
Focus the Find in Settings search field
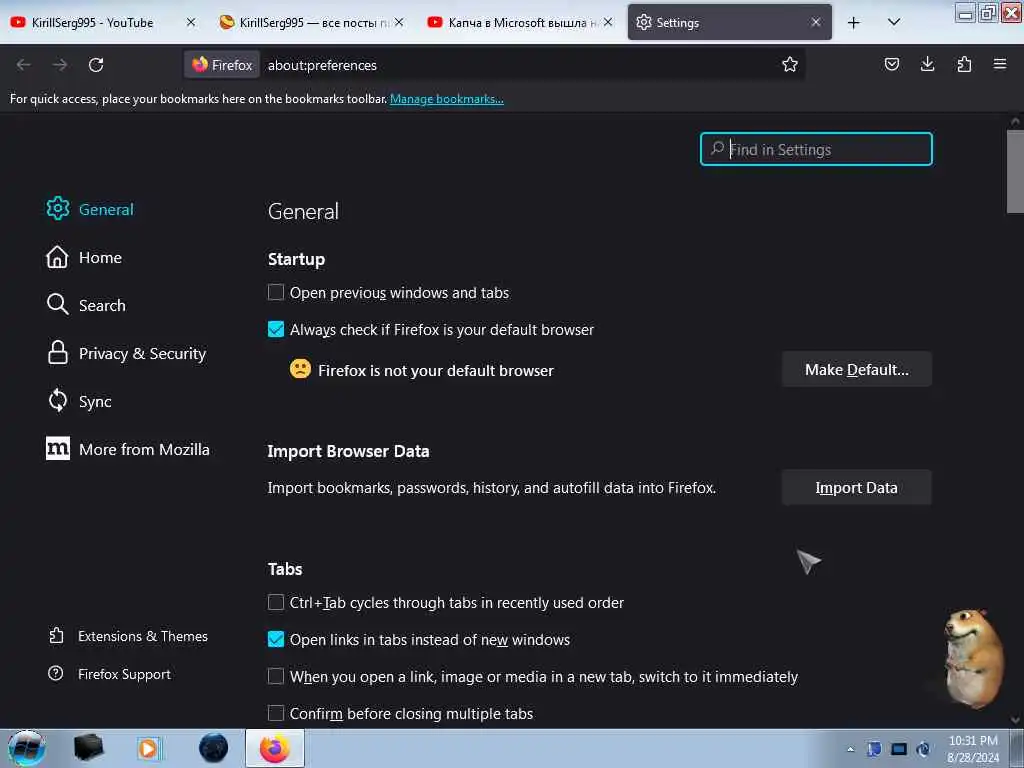[x=816, y=149]
